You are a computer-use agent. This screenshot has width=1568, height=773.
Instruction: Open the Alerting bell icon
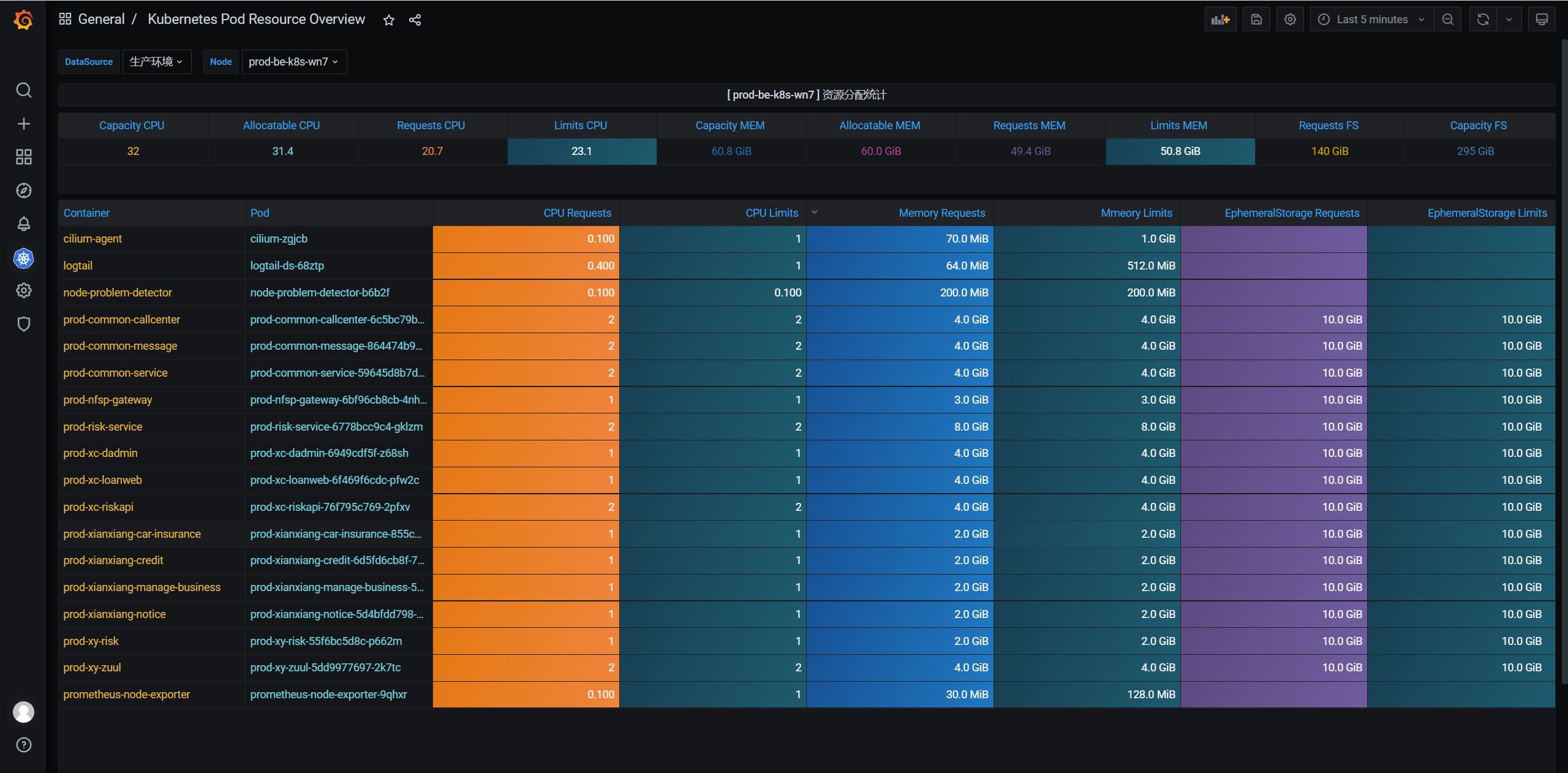23,224
